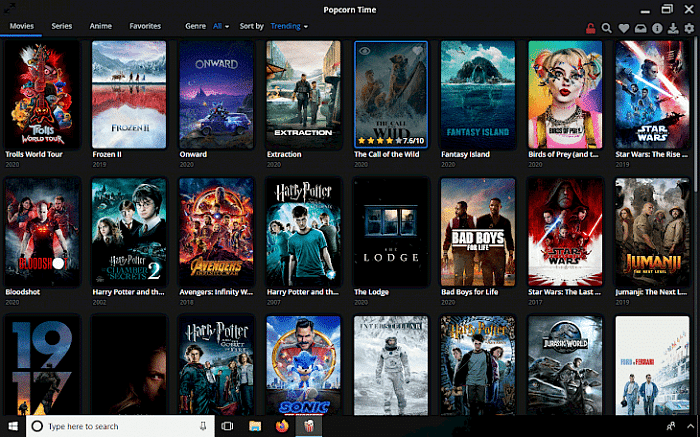Open the Genre All dropdown
Image resolution: width=700 pixels, height=437 pixels.
tap(221, 26)
